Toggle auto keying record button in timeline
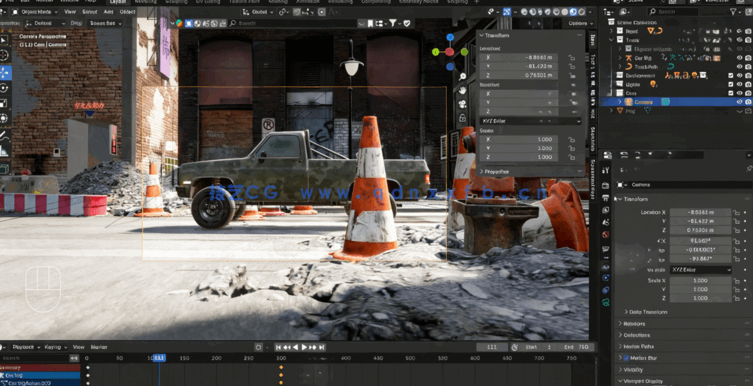This screenshot has width=753, height=386. (259, 347)
